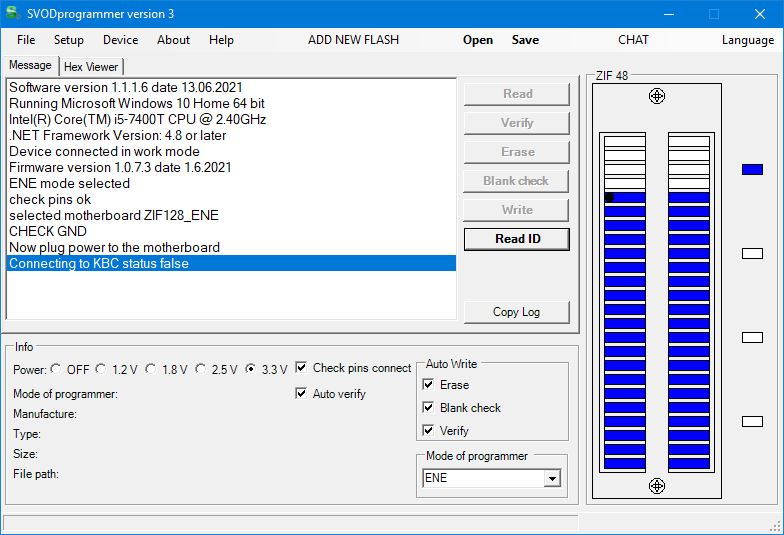Click the Copy Log button
784x535 pixels.
click(x=517, y=312)
